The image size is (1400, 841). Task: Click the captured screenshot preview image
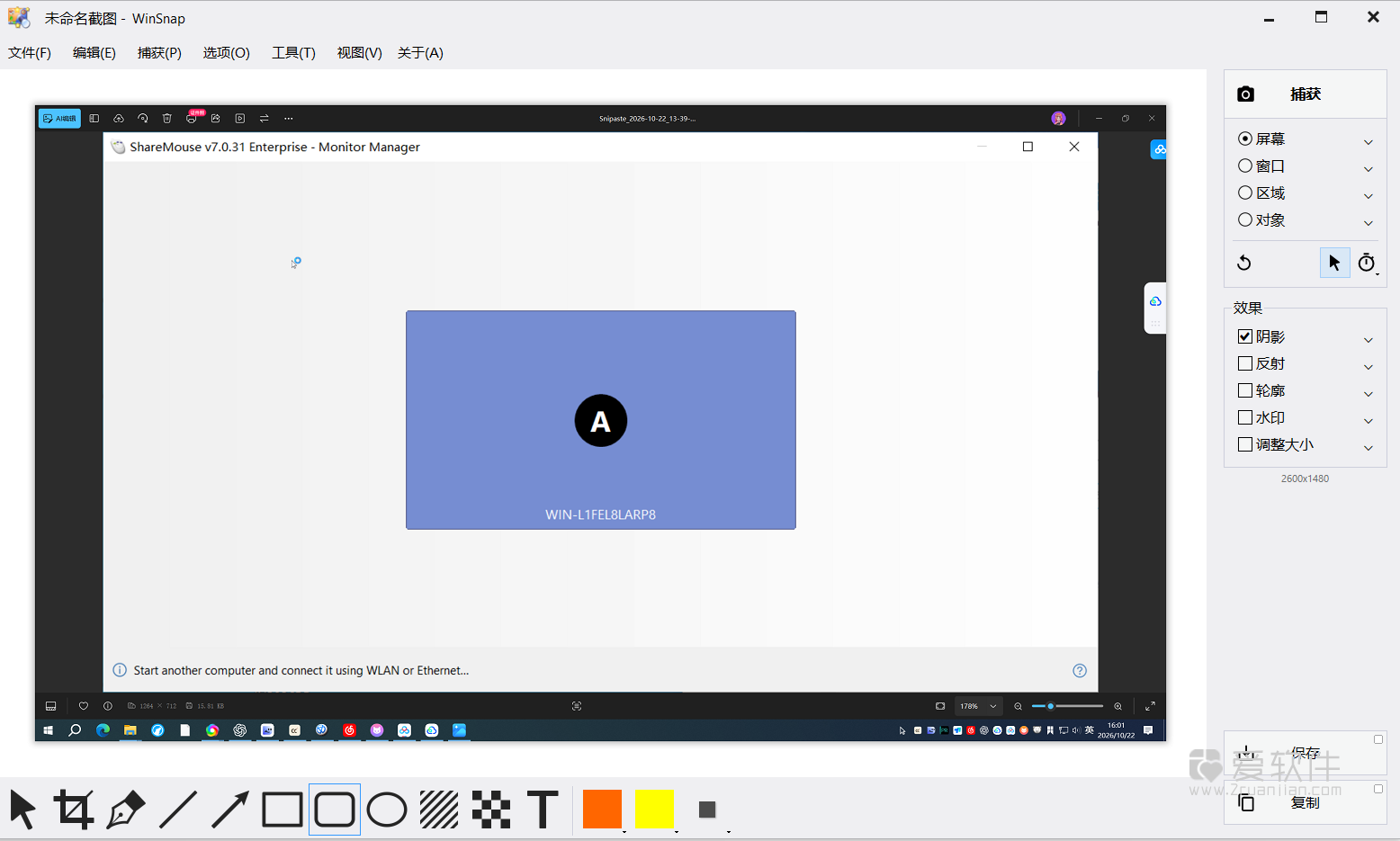tap(601, 424)
